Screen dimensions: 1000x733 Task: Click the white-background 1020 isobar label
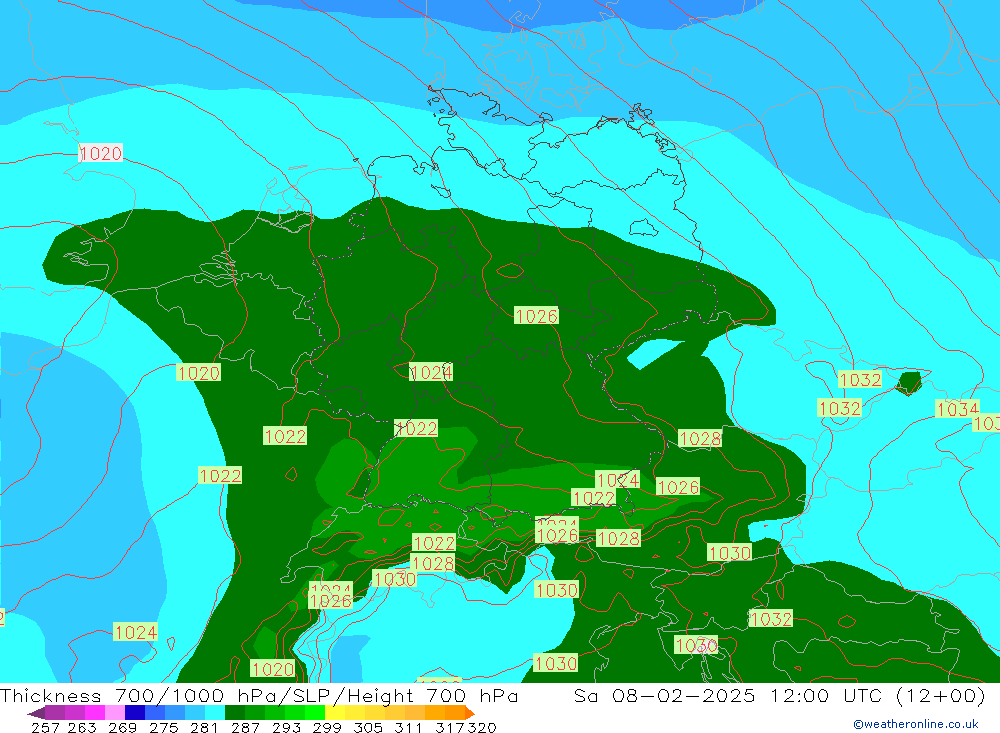click(x=101, y=153)
